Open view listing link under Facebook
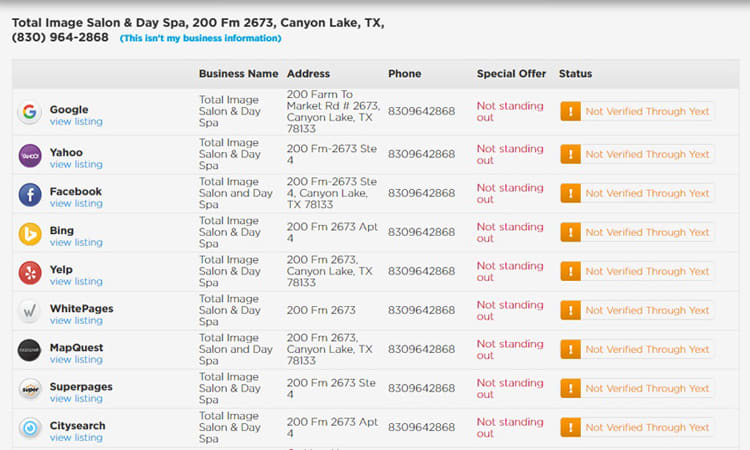The width and height of the screenshot is (750, 450). coord(76,204)
